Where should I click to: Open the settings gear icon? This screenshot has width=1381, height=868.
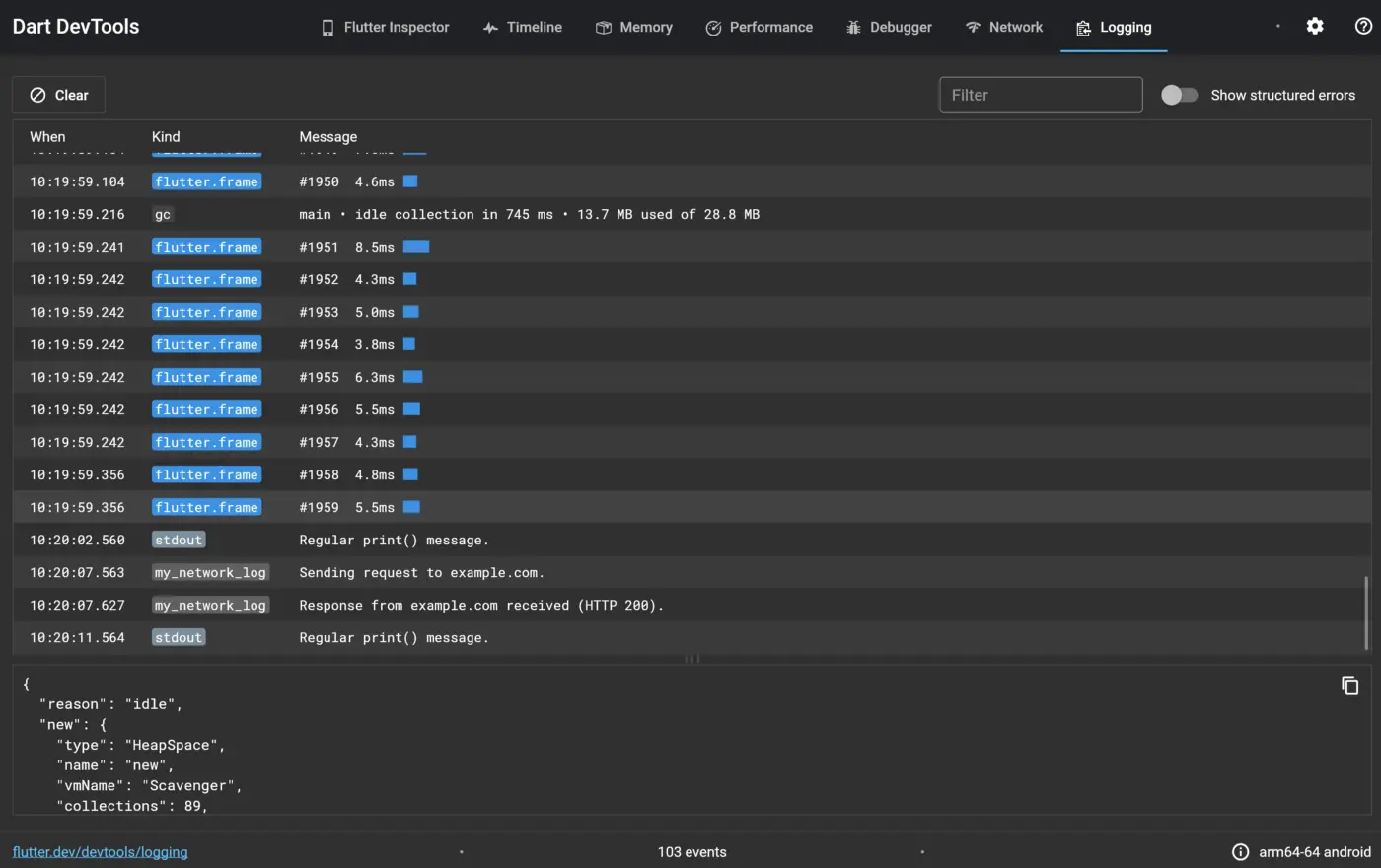click(1315, 27)
